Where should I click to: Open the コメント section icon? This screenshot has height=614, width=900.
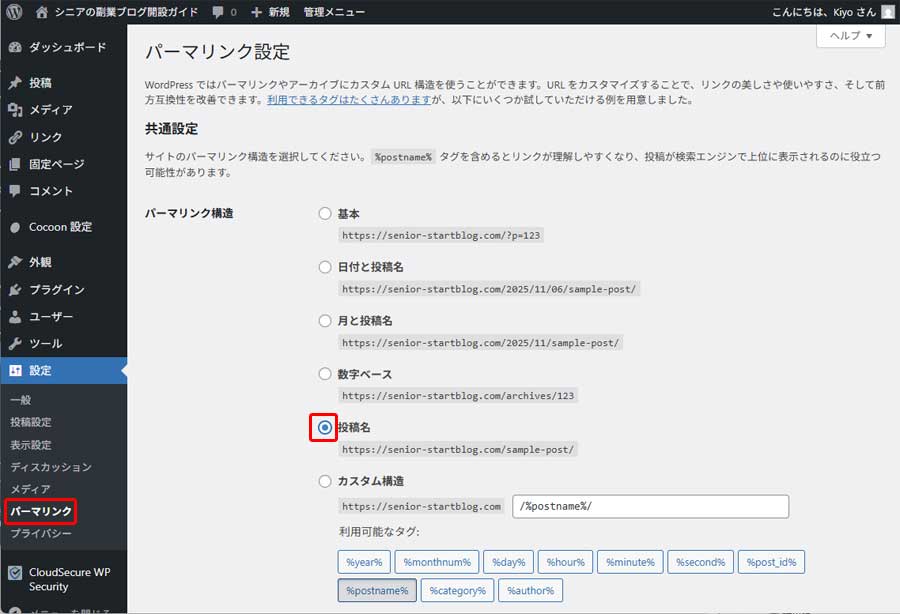(16, 192)
